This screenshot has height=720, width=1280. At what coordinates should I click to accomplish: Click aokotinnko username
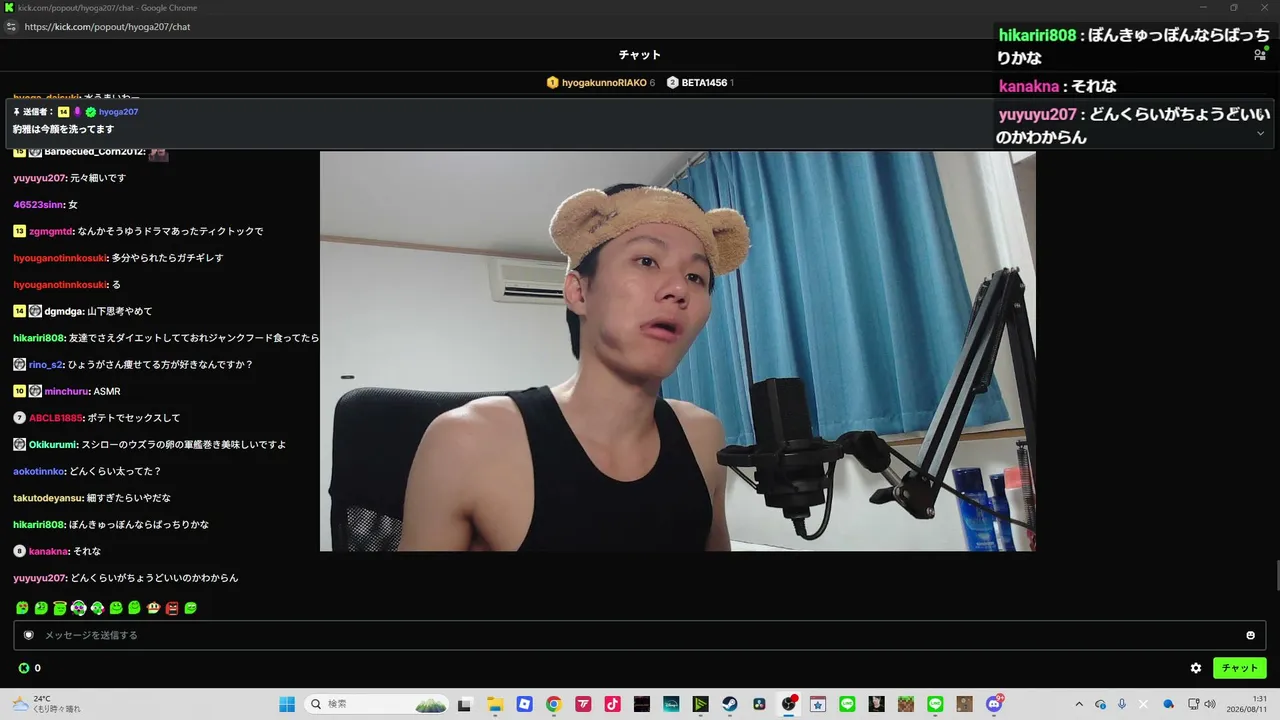click(x=39, y=471)
